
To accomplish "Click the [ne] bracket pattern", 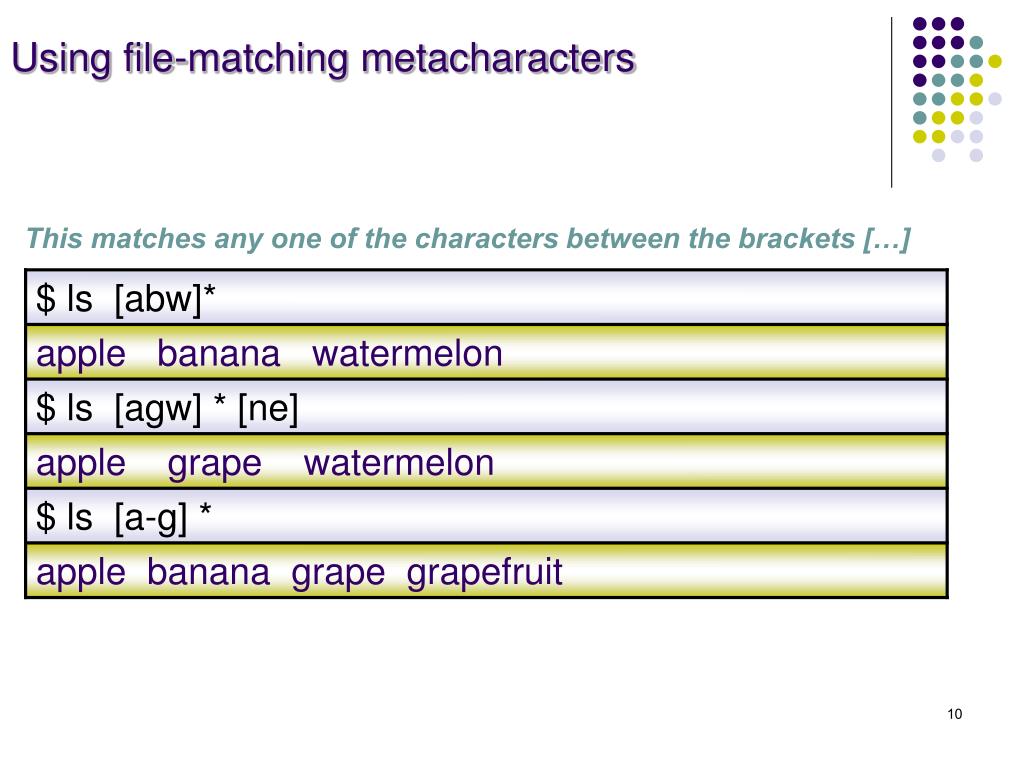I will (268, 409).
